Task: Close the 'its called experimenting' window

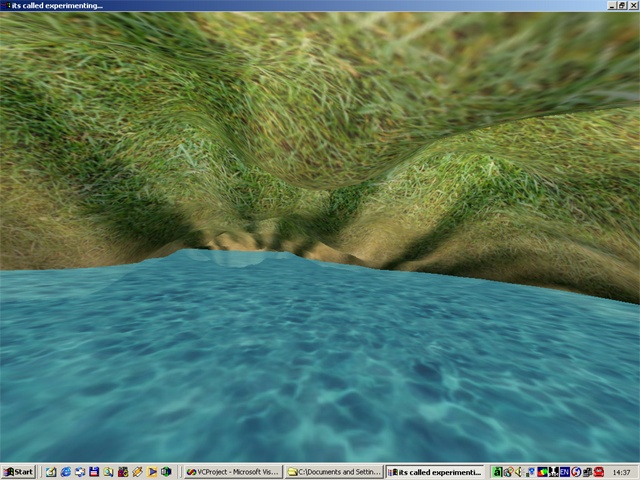Action: [x=632, y=6]
